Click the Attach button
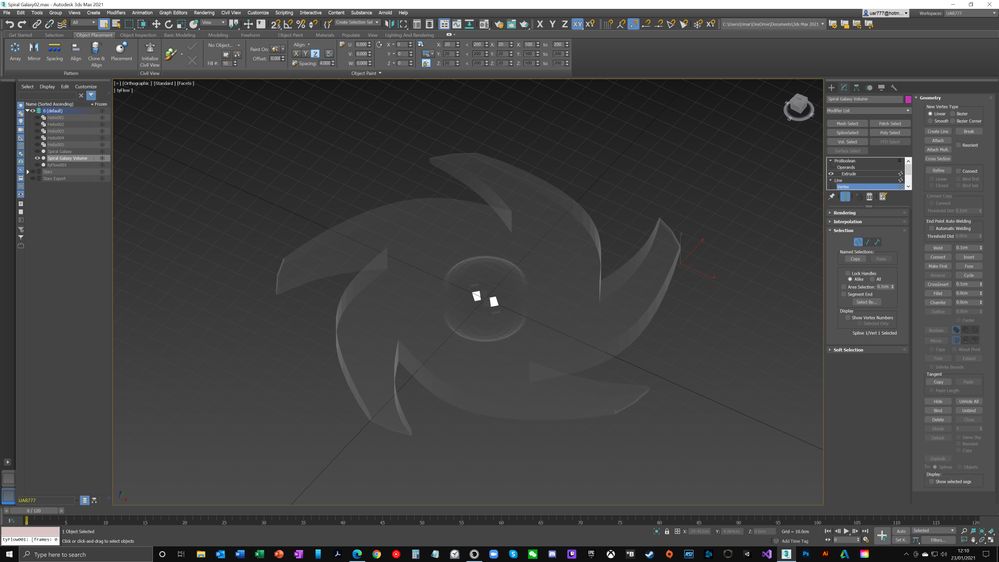The image size is (999, 562). pyautogui.click(x=938, y=140)
